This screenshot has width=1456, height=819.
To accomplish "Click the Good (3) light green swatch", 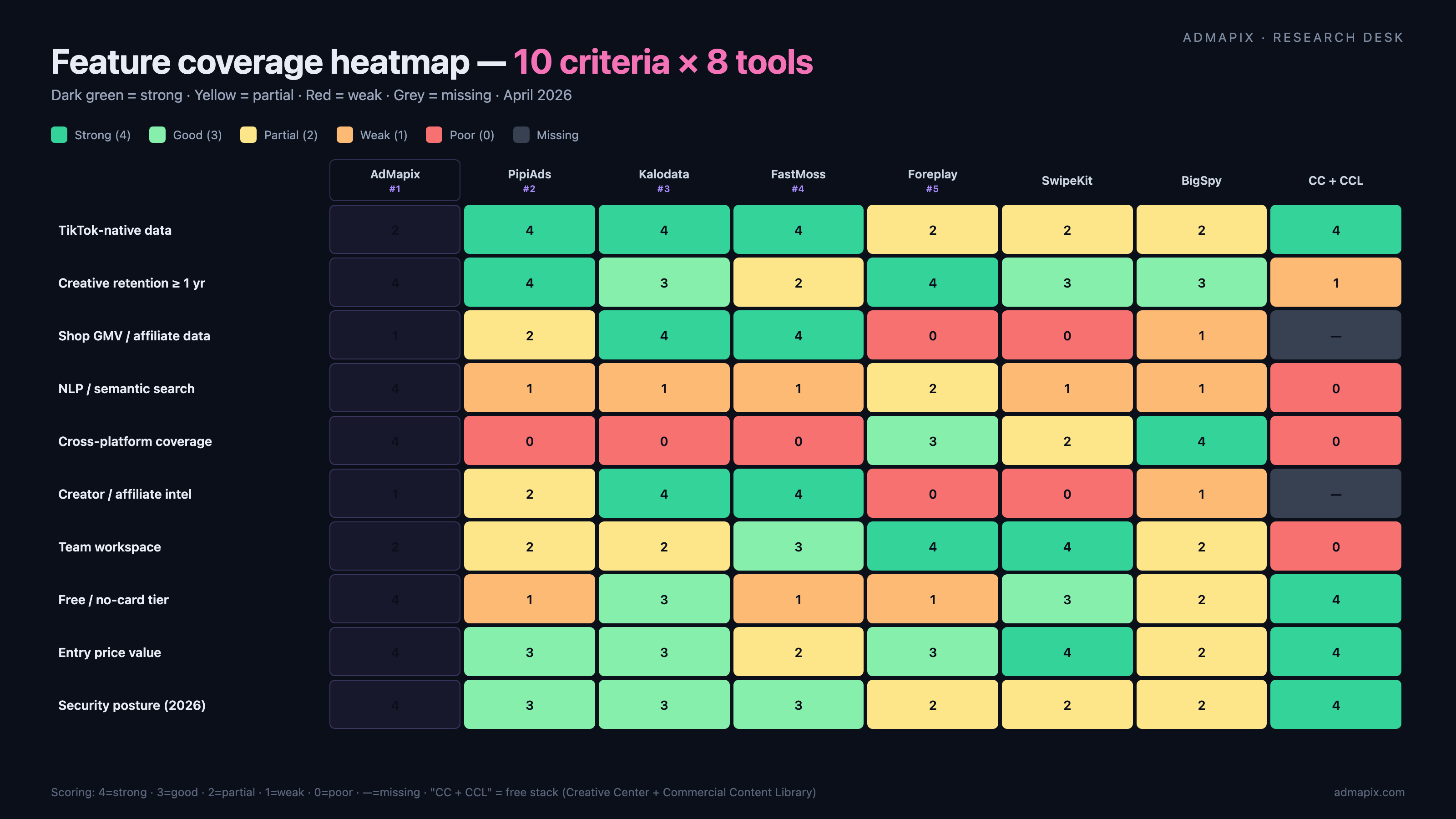I will (157, 135).
